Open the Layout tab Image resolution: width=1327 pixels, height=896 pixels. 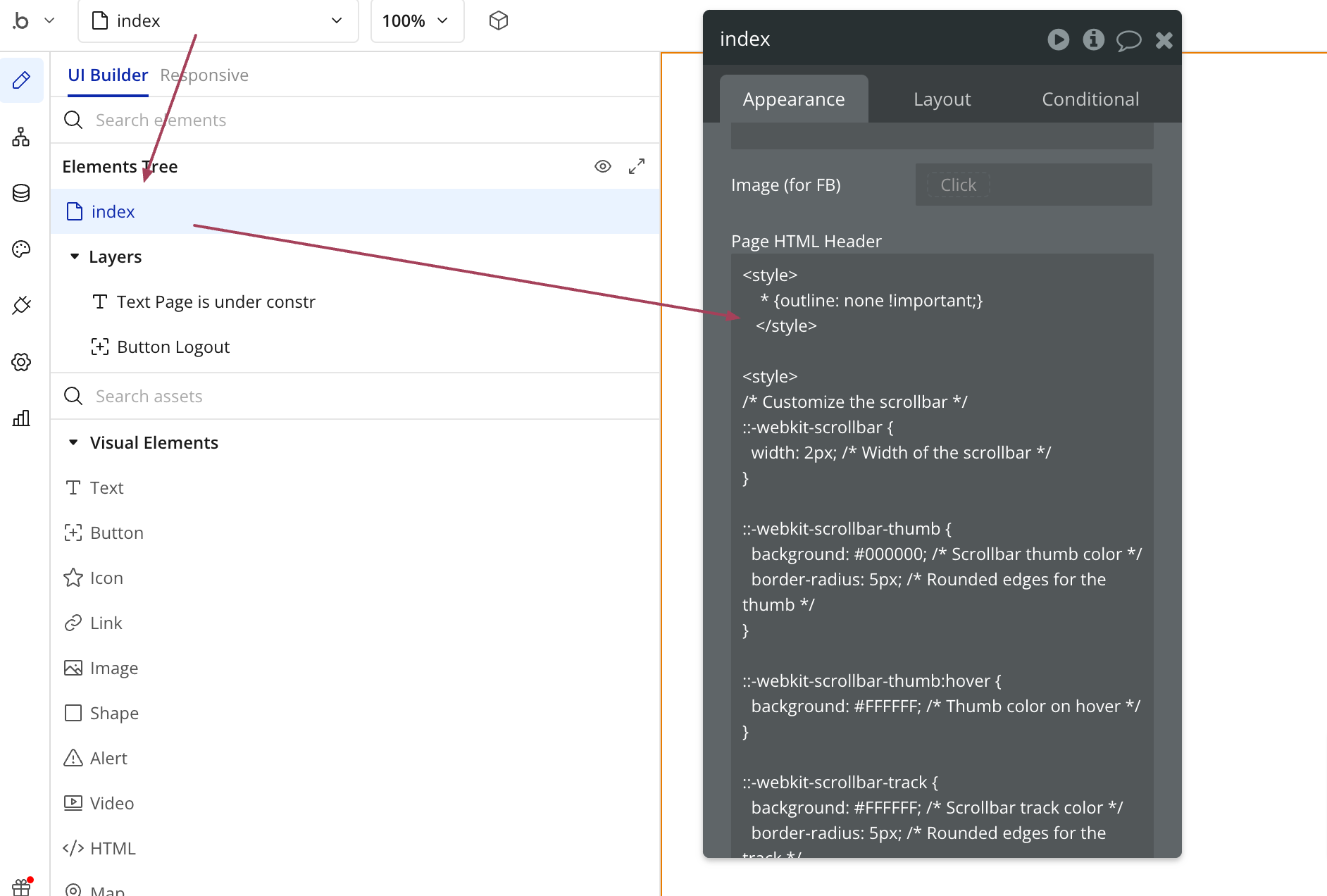click(942, 99)
